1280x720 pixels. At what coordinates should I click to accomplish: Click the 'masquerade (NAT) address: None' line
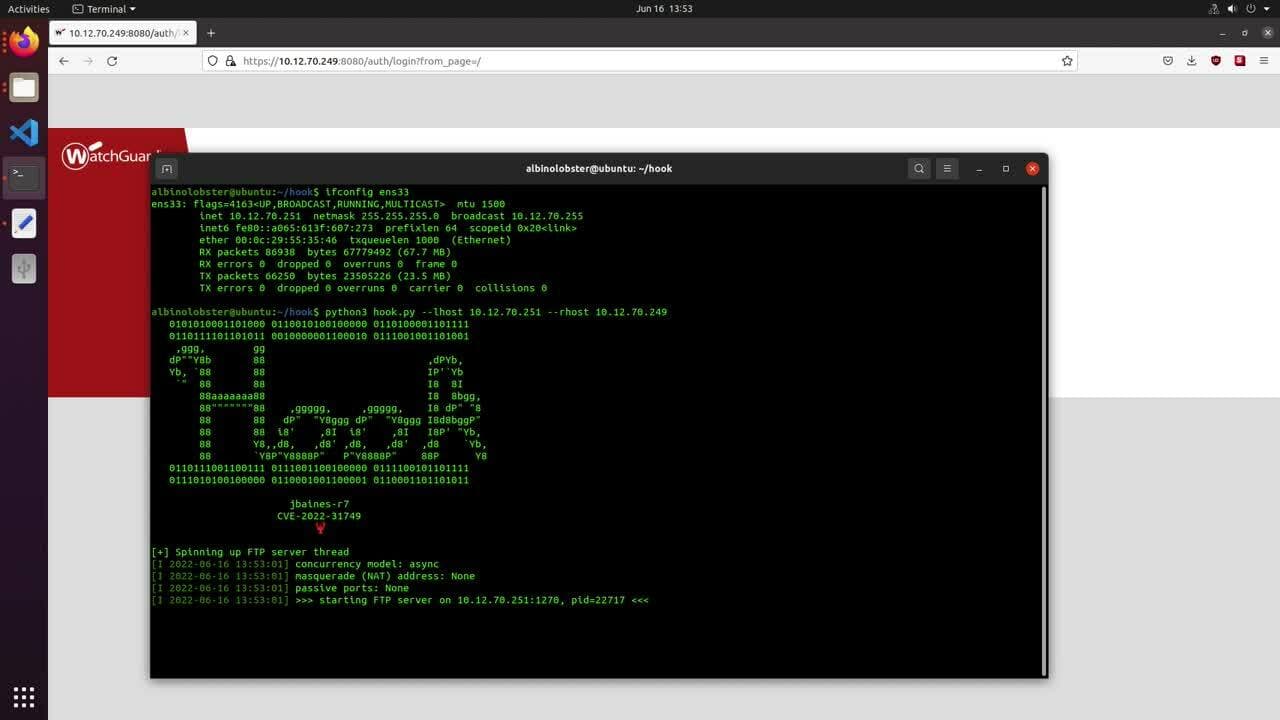tap(313, 576)
